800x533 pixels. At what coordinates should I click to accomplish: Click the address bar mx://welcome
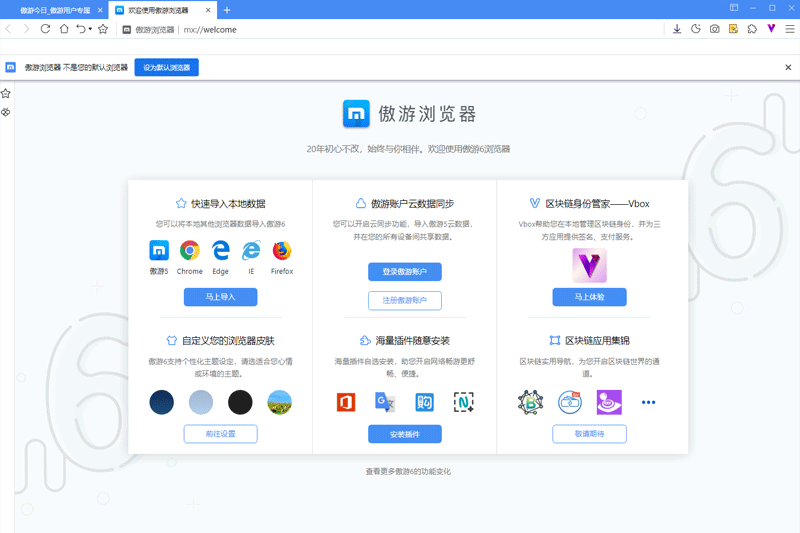210,30
